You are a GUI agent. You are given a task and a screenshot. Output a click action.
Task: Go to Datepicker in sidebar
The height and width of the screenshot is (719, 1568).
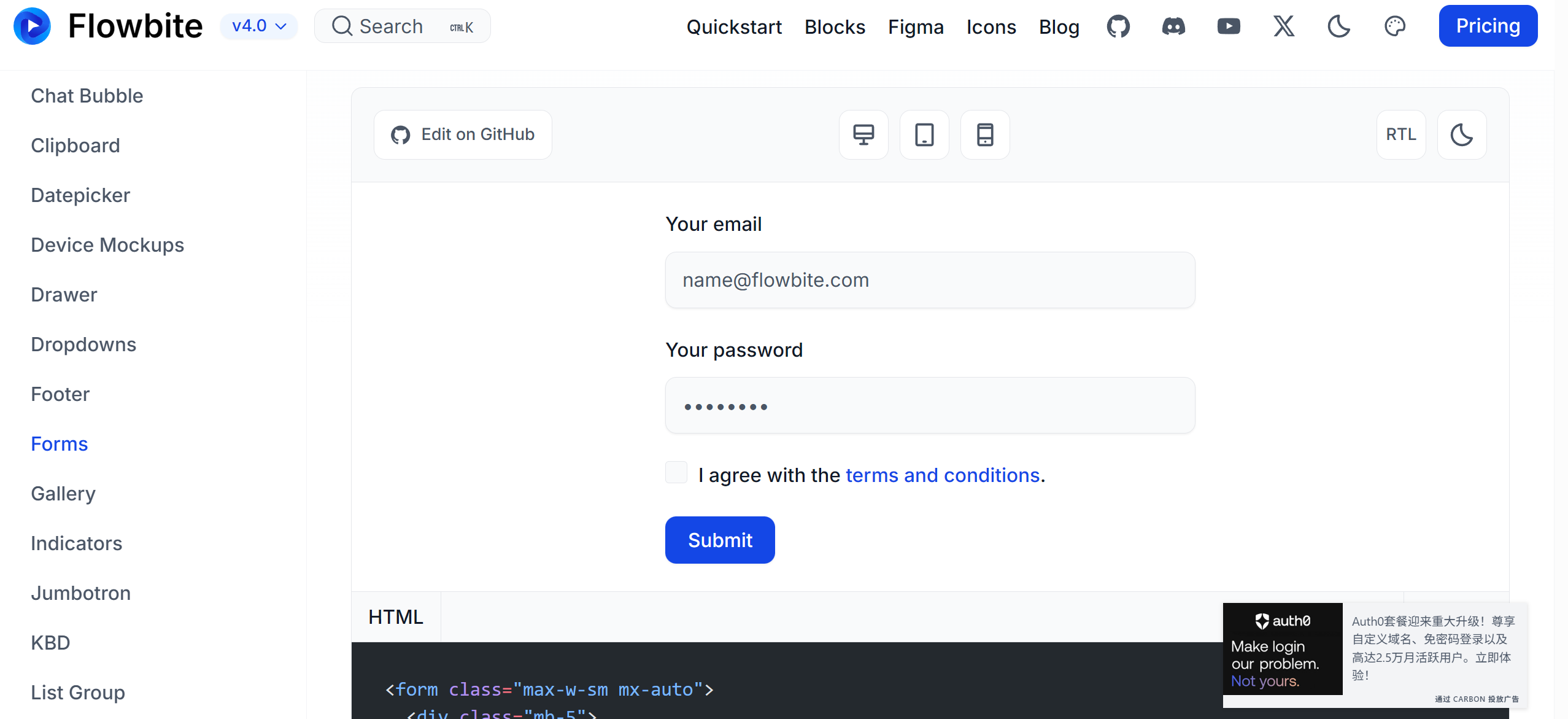[x=80, y=195]
